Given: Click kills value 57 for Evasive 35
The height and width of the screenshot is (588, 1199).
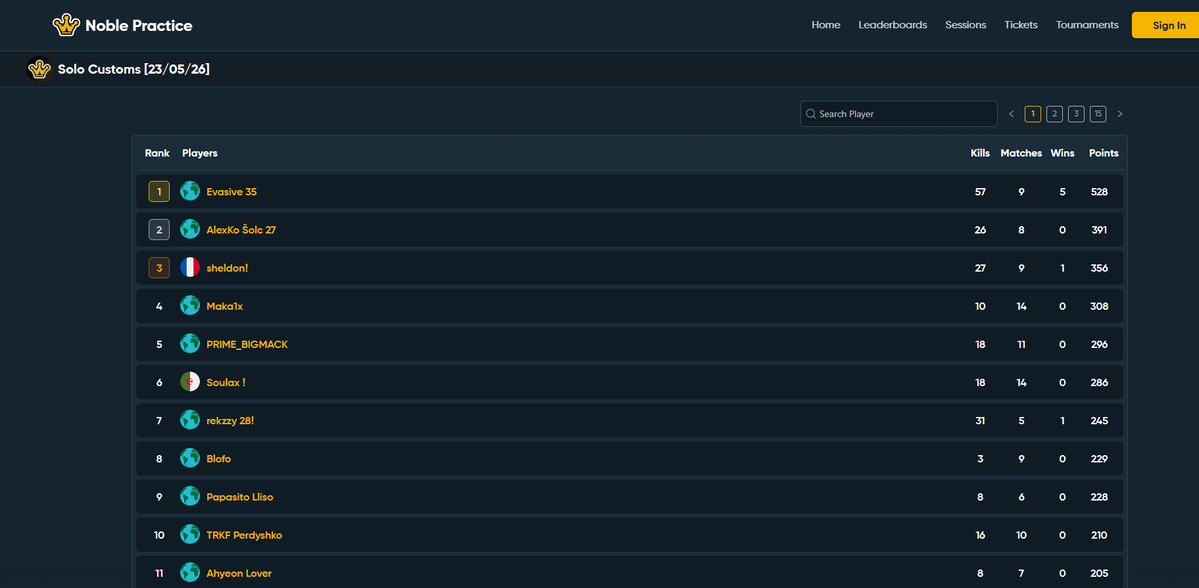Looking at the screenshot, I should 980,192.
